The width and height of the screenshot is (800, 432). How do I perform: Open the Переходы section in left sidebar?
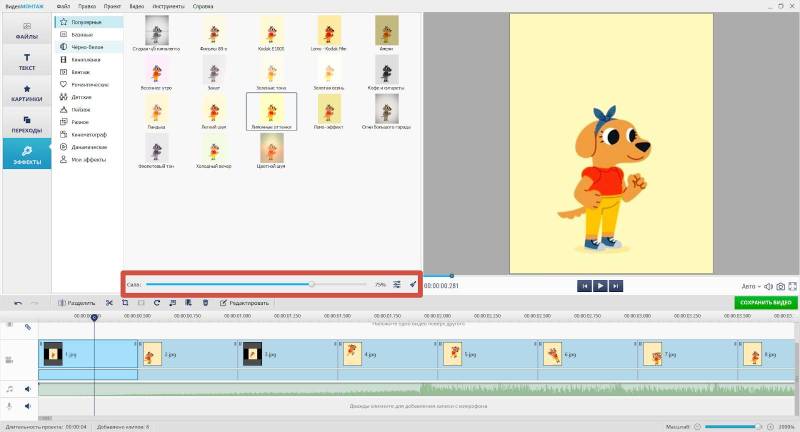[x=27, y=124]
